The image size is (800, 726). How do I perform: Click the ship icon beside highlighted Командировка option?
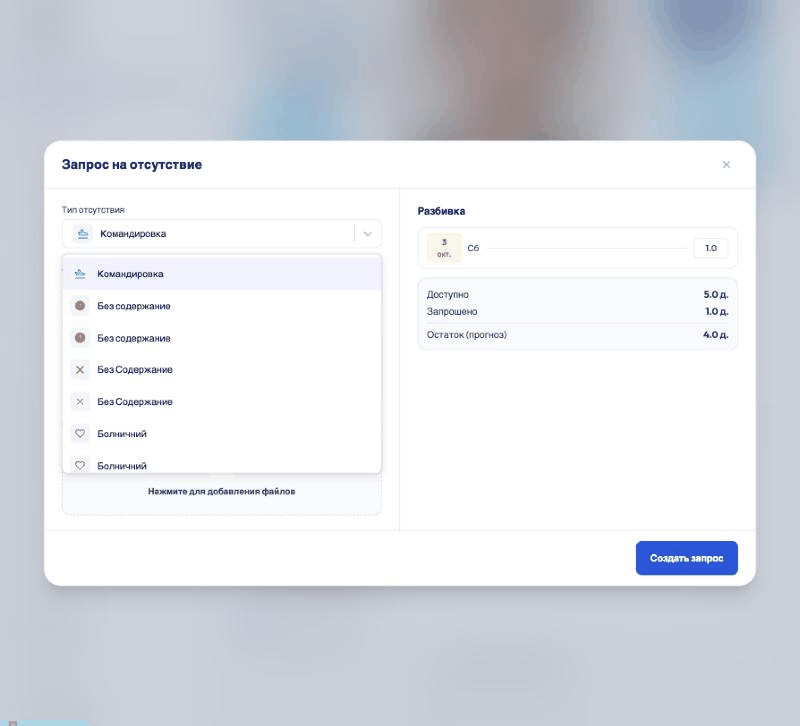click(80, 274)
